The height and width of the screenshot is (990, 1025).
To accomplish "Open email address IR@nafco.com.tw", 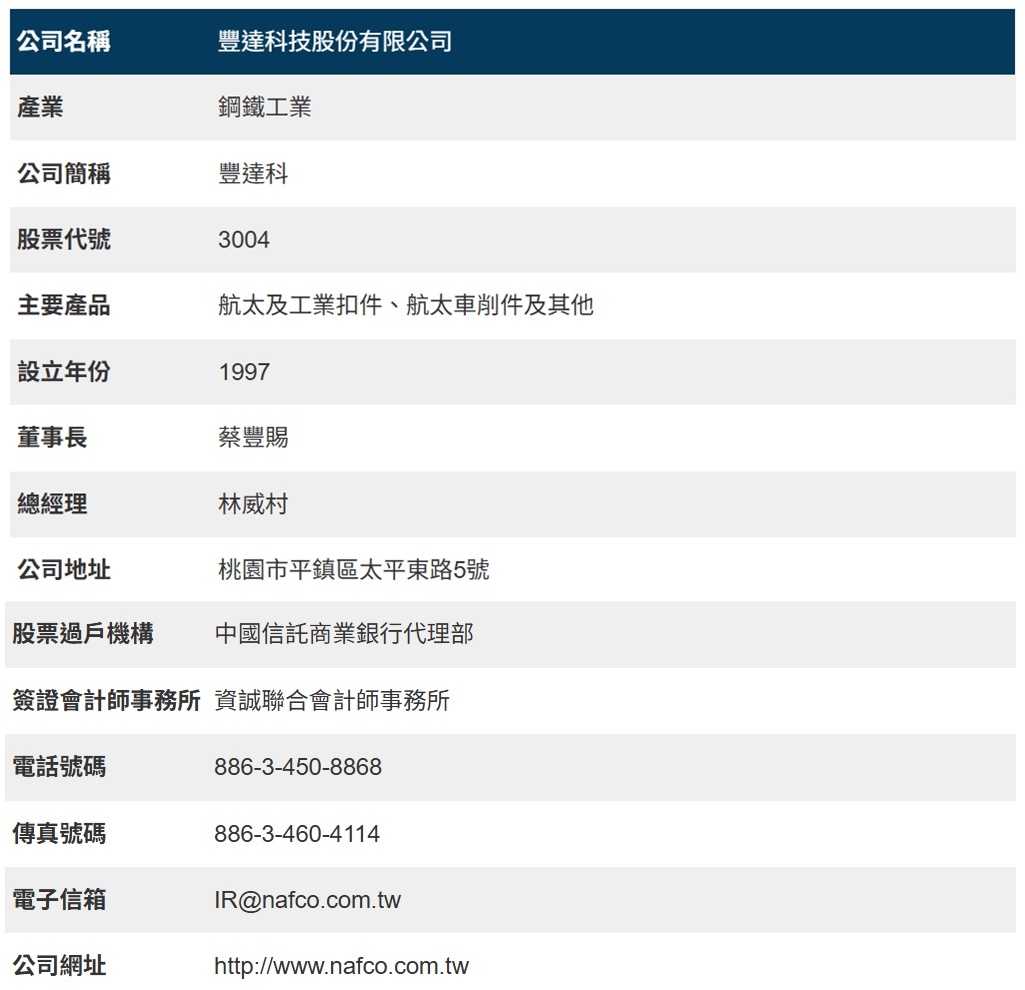I will click(307, 900).
